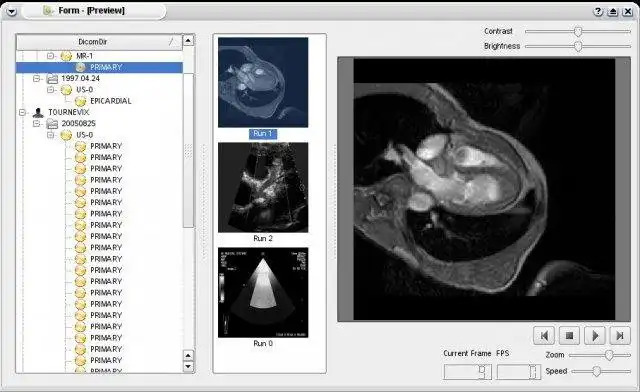
Task: Select the TOURNEVIX patient entry
Action: tap(69, 112)
